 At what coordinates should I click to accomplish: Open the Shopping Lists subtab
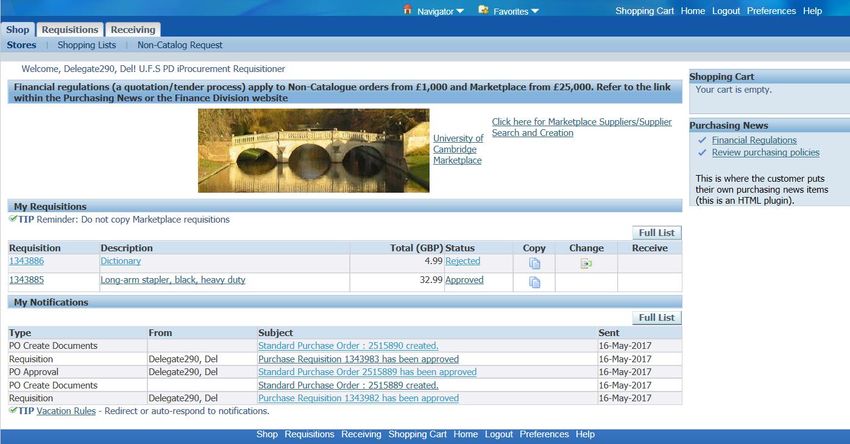pyautogui.click(x=87, y=45)
